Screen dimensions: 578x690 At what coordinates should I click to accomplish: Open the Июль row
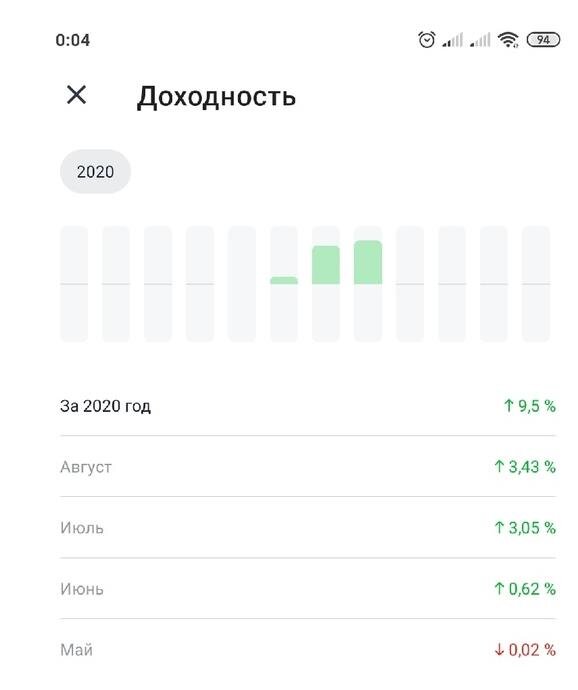[x=308, y=527]
